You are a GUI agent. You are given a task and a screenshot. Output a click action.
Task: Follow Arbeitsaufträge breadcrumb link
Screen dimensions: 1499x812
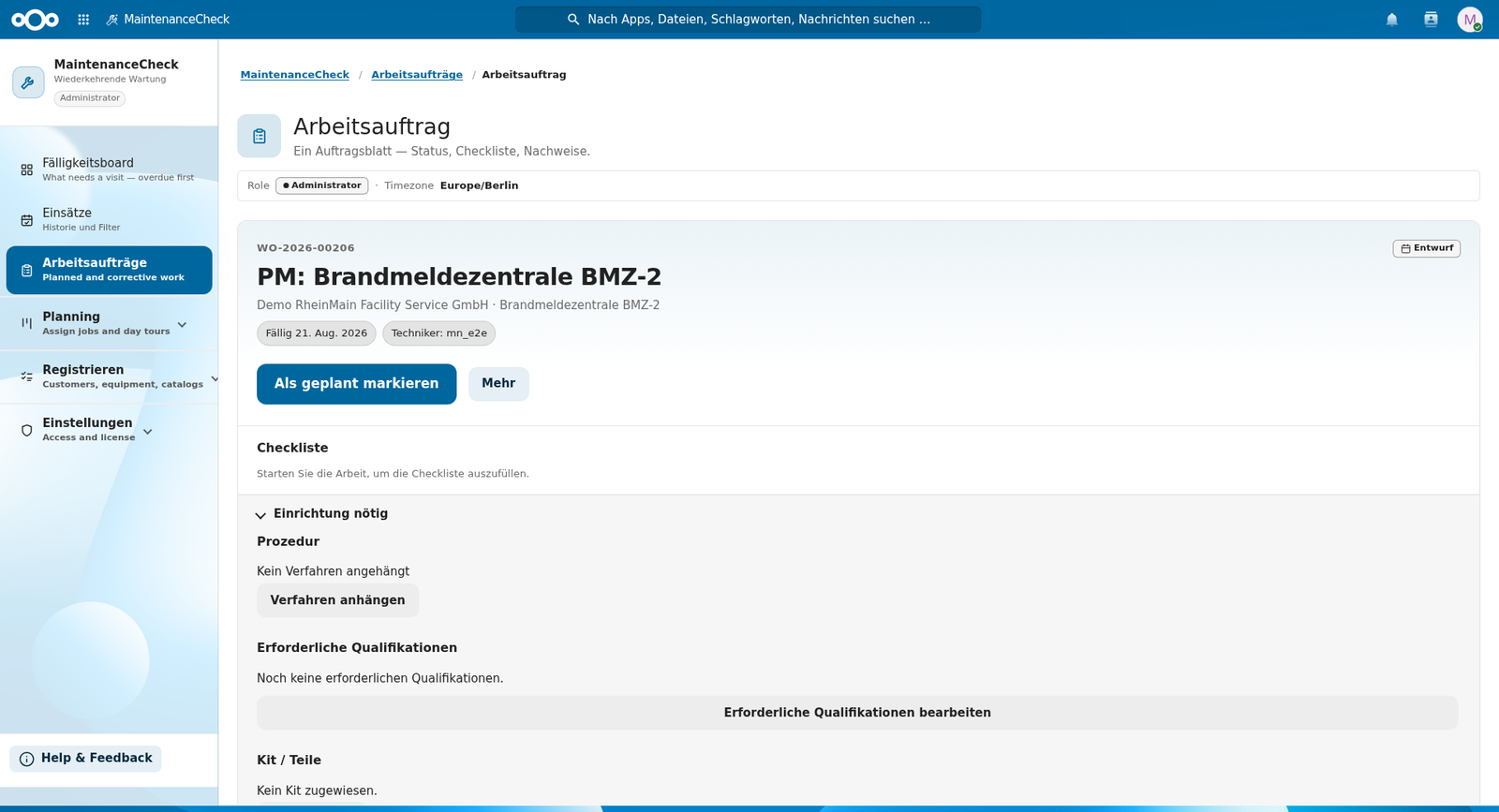click(x=417, y=75)
